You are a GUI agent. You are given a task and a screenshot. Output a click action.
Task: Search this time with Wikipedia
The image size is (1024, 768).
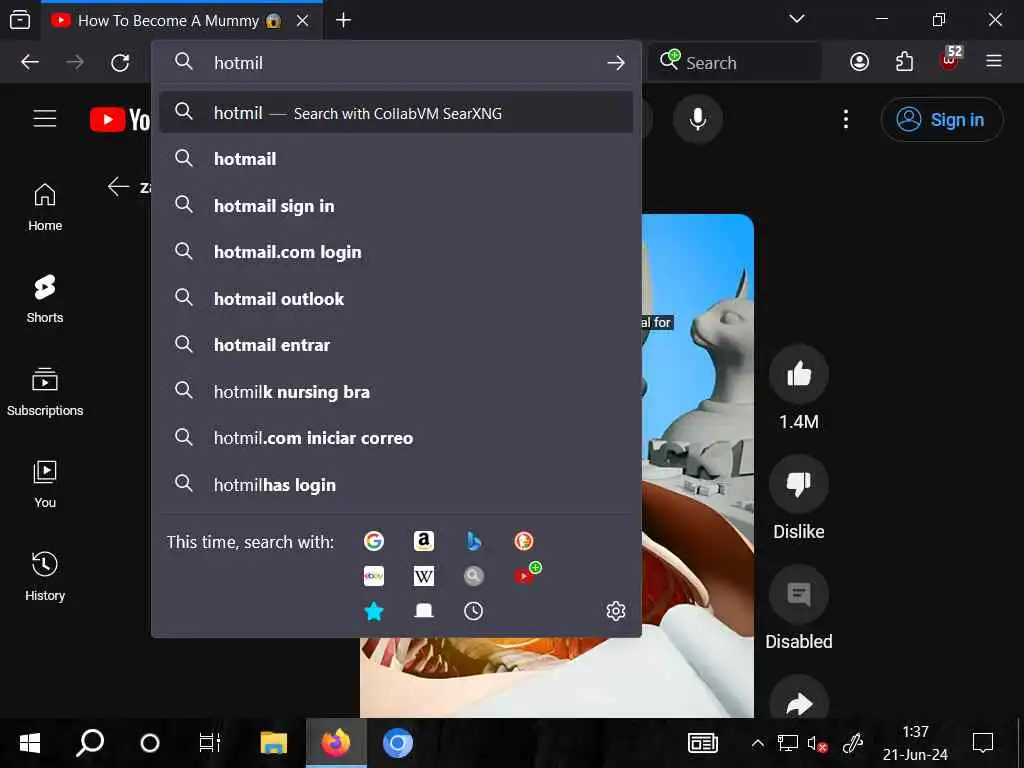(424, 576)
